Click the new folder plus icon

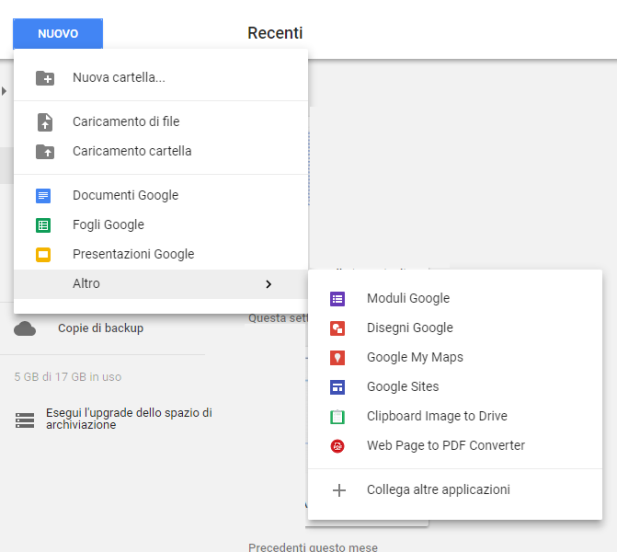click(x=45, y=78)
